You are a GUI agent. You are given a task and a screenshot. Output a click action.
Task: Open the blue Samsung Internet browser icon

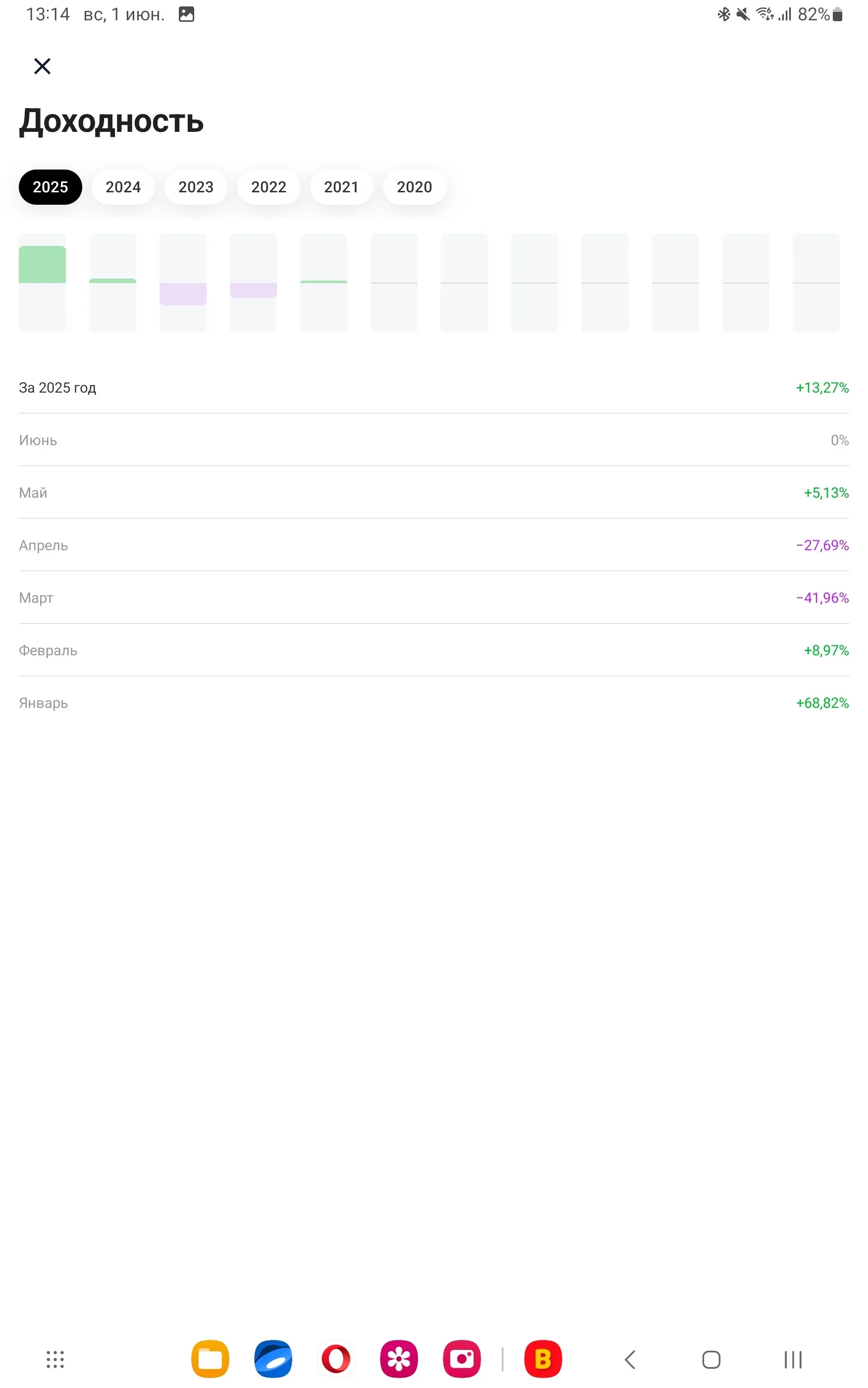pyautogui.click(x=273, y=1359)
